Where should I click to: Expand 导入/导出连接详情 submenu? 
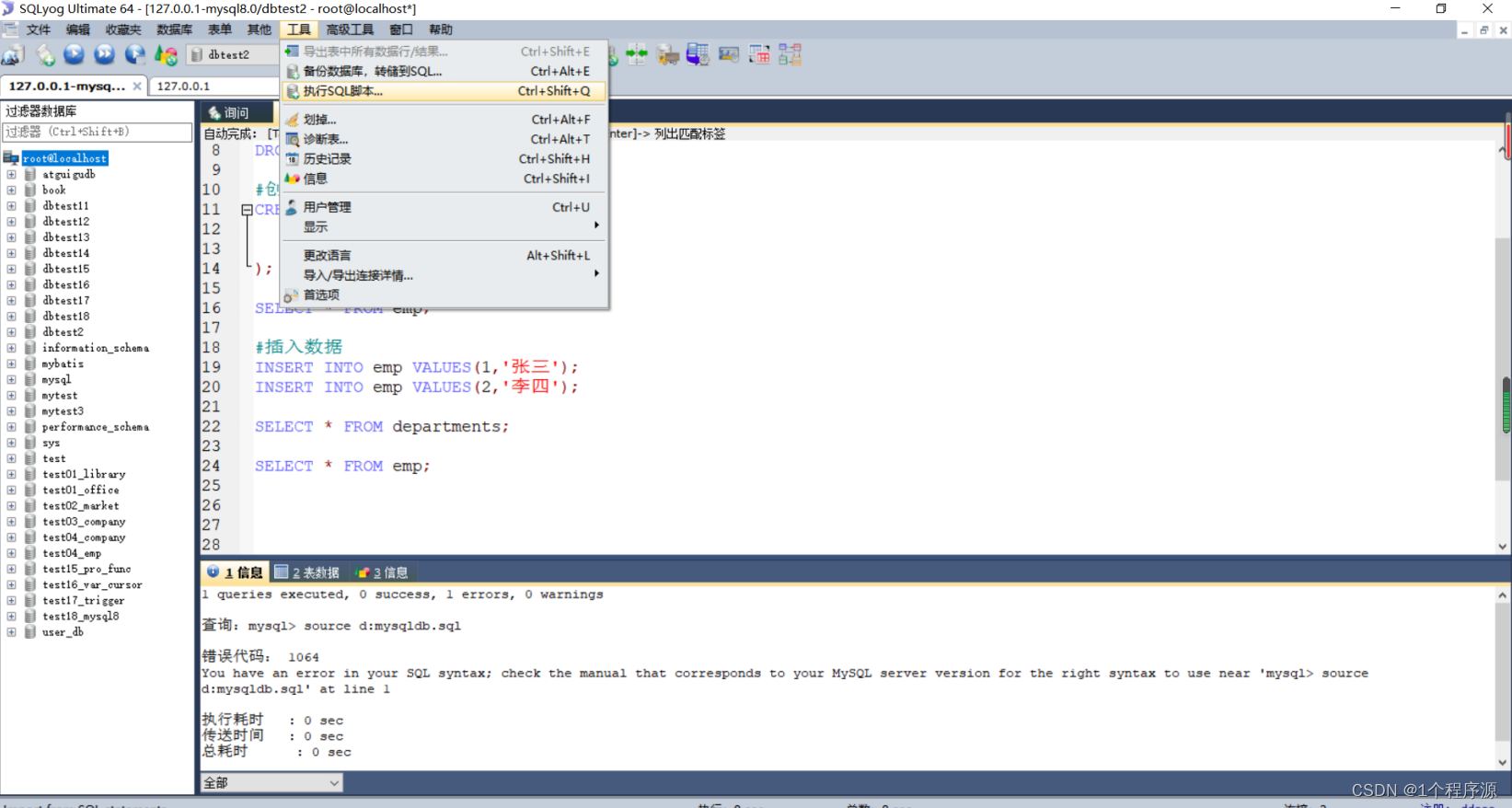444,275
